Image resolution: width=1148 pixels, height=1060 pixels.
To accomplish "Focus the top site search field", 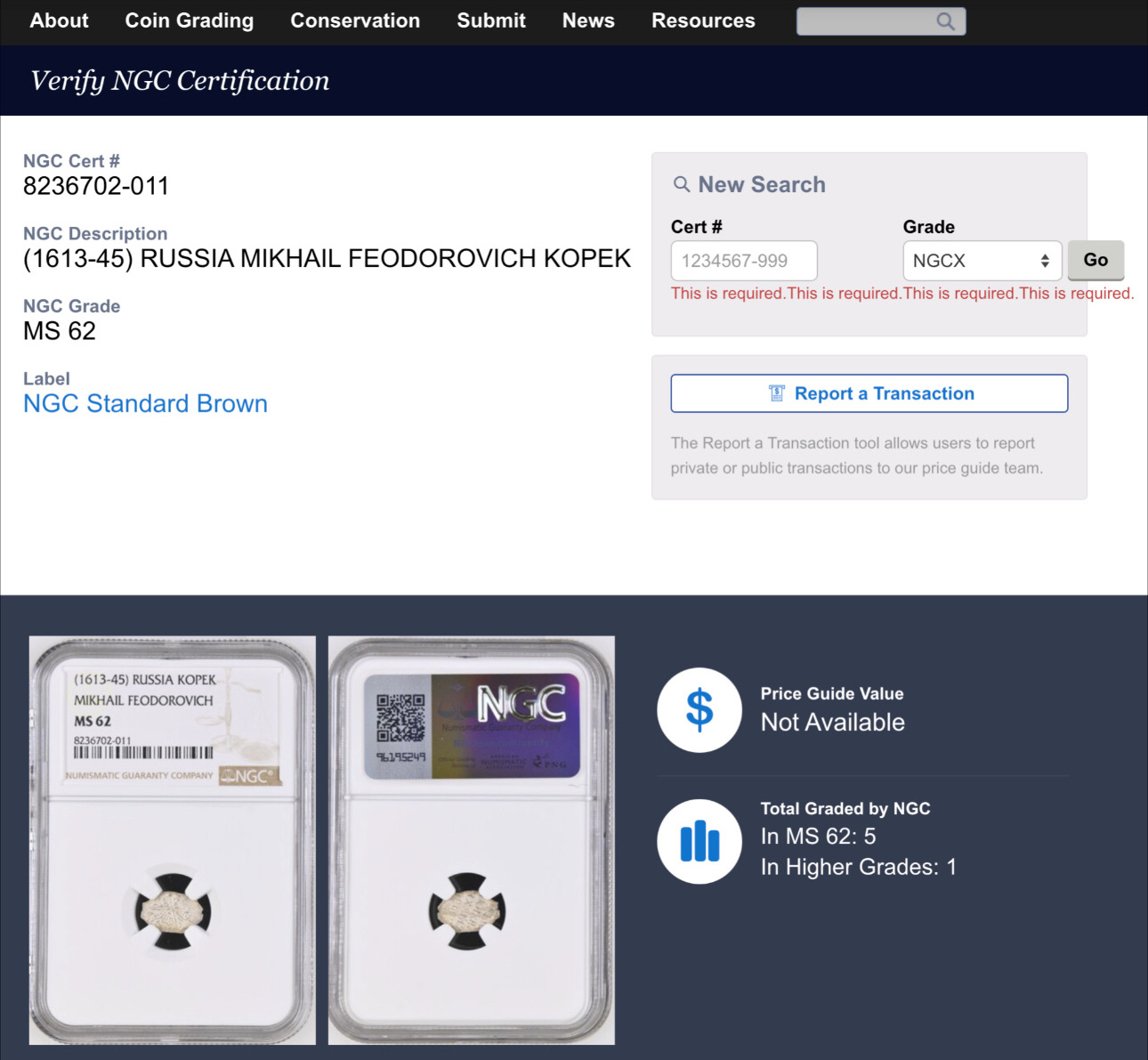I will click(881, 21).
